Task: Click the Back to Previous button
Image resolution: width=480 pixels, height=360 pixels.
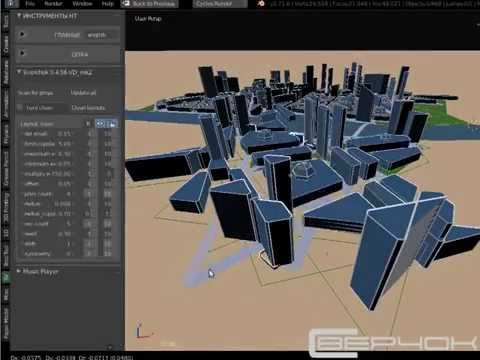Action: pos(150,4)
